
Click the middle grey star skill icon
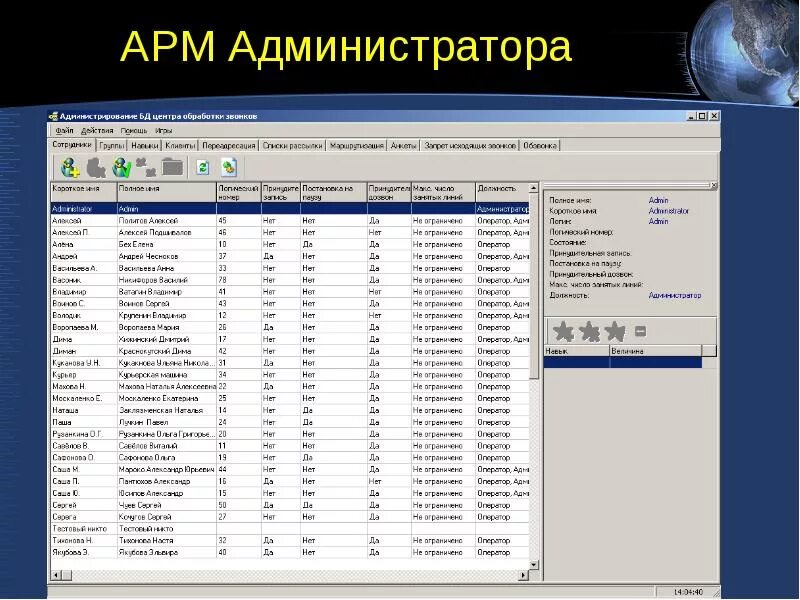point(590,332)
